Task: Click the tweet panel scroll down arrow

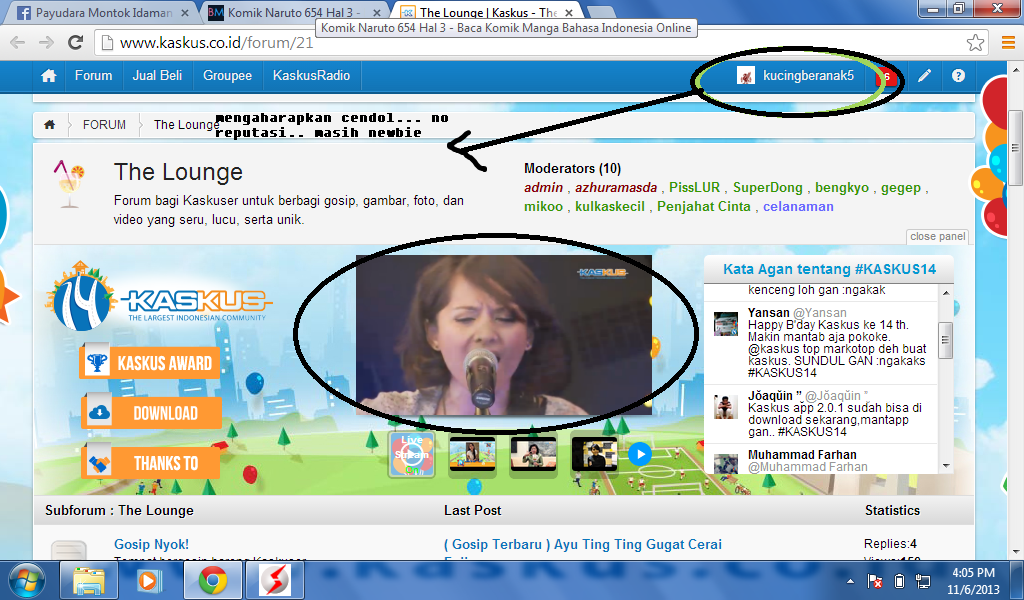Action: pyautogui.click(x=946, y=466)
